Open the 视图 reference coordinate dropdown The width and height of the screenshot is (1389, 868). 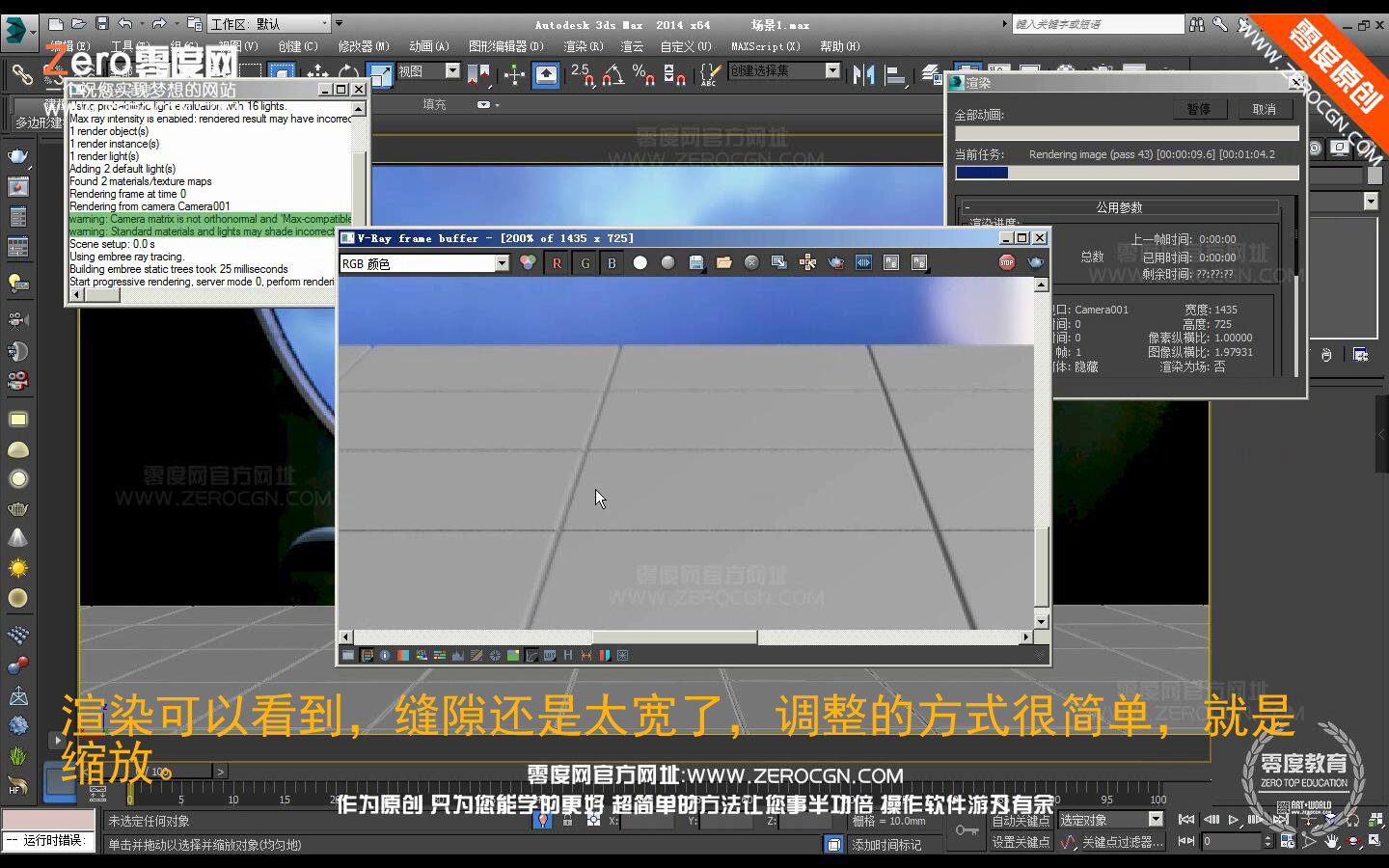(x=452, y=70)
